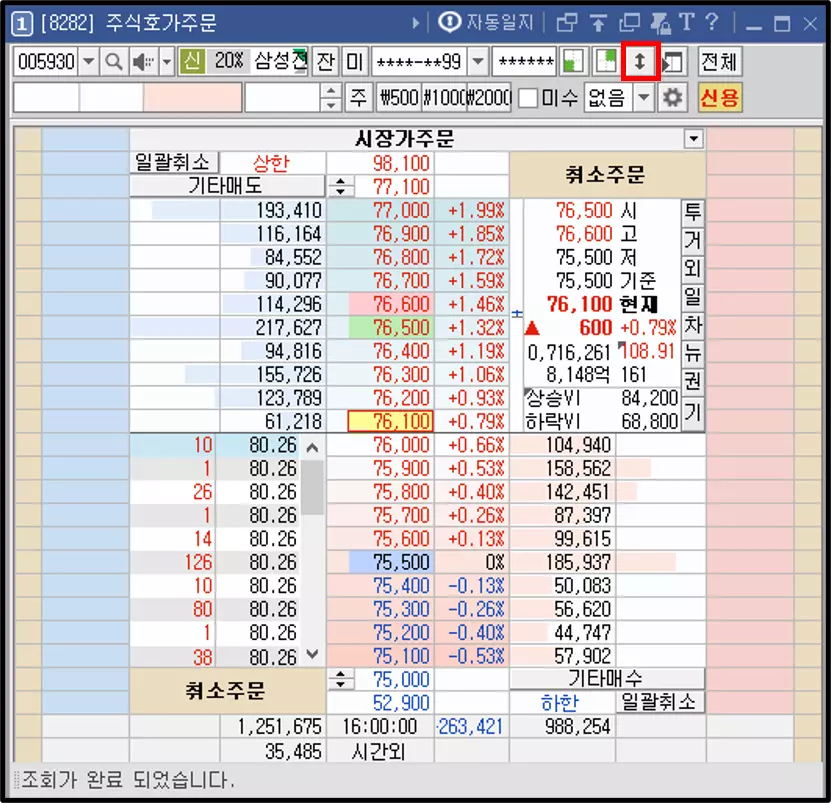Screen dimensions: 831x803
Task: Click the price stepper beside 77,100
Action: click(x=340, y=187)
